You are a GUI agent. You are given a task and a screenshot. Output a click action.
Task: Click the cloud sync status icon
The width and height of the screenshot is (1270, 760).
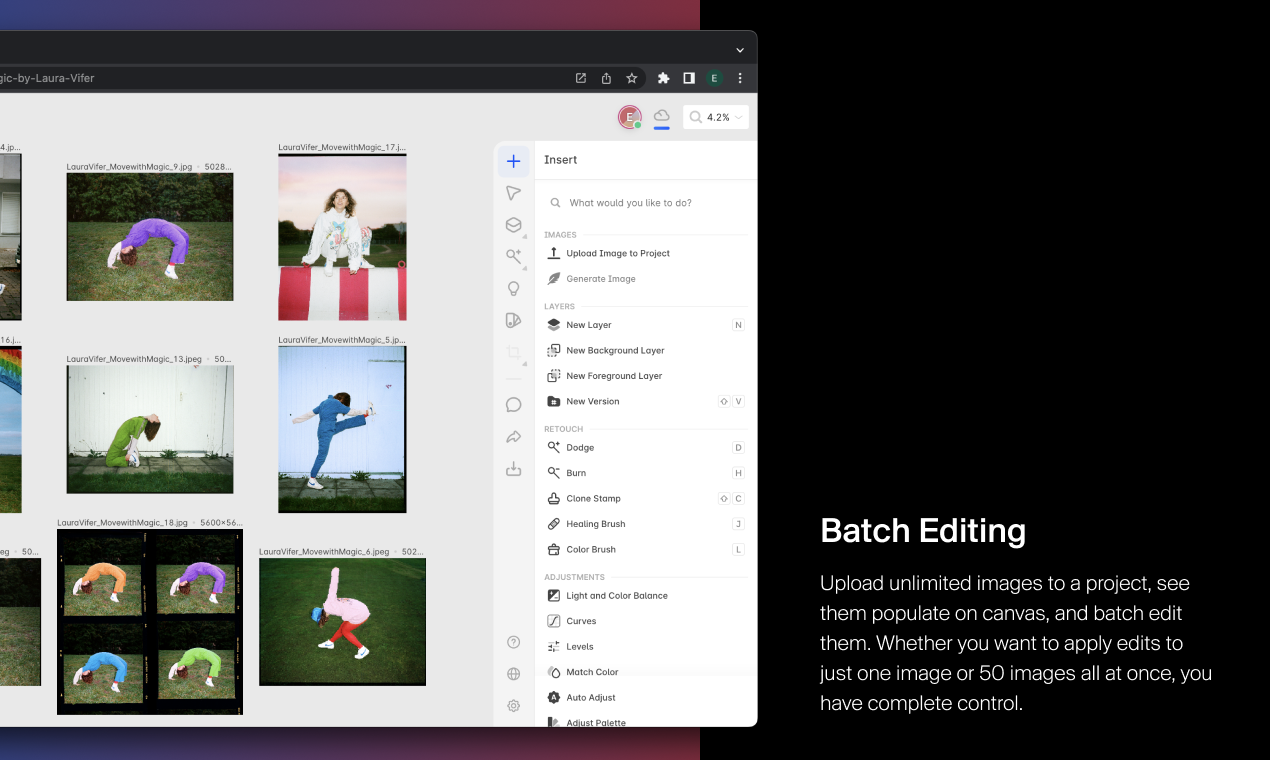[x=661, y=117]
